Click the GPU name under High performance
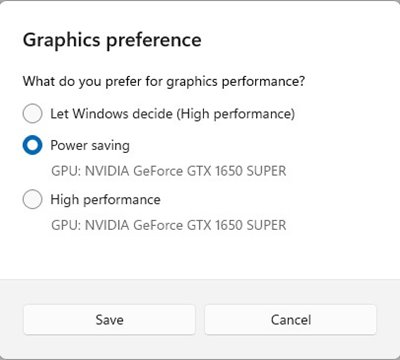This screenshot has width=400, height=360. [x=169, y=225]
